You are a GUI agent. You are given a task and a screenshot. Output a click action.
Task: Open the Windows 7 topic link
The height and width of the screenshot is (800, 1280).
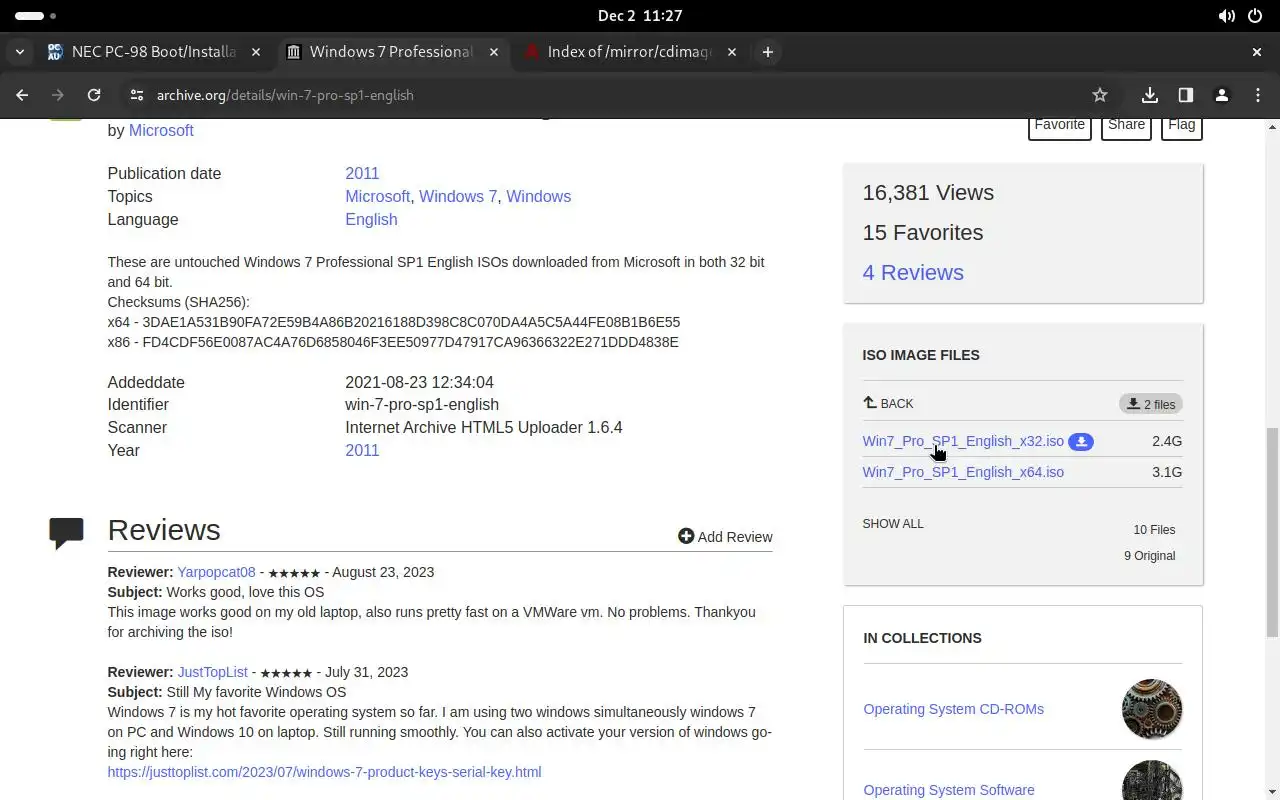click(x=458, y=196)
